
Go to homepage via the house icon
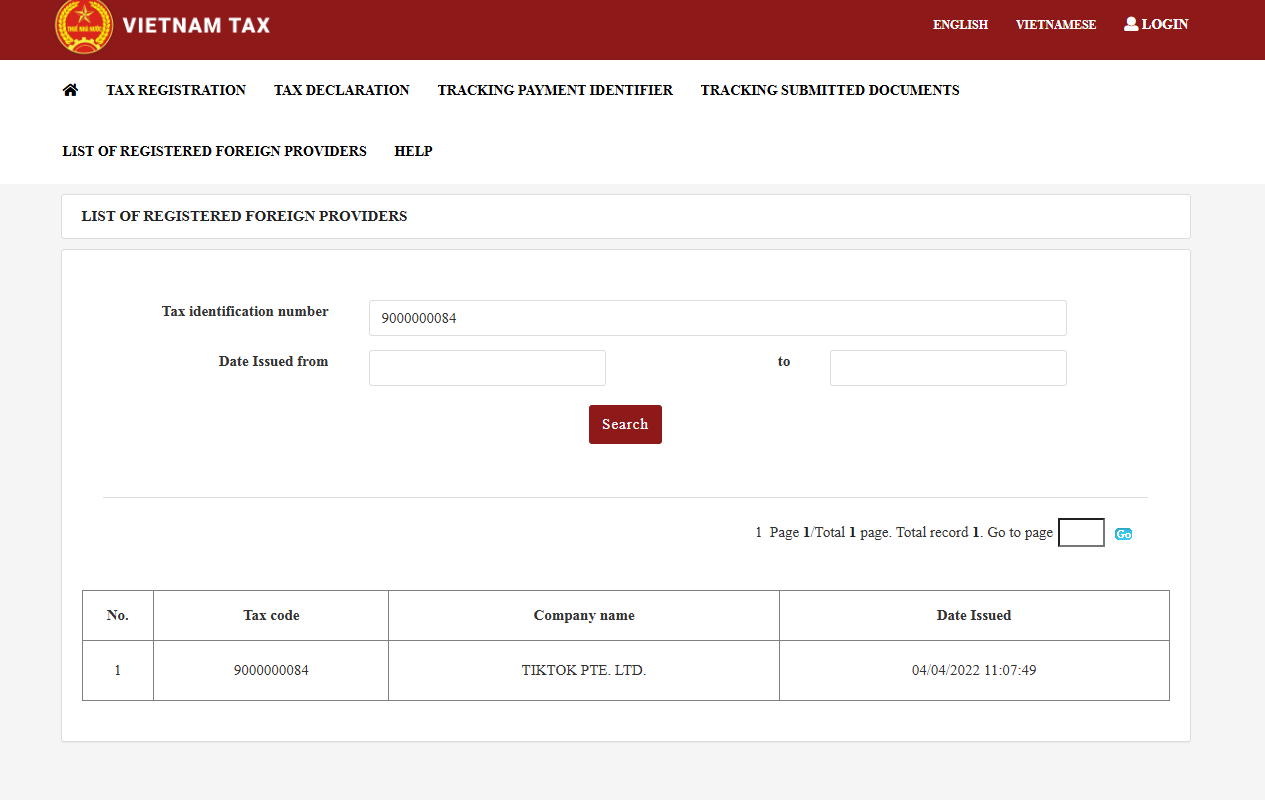click(x=70, y=90)
